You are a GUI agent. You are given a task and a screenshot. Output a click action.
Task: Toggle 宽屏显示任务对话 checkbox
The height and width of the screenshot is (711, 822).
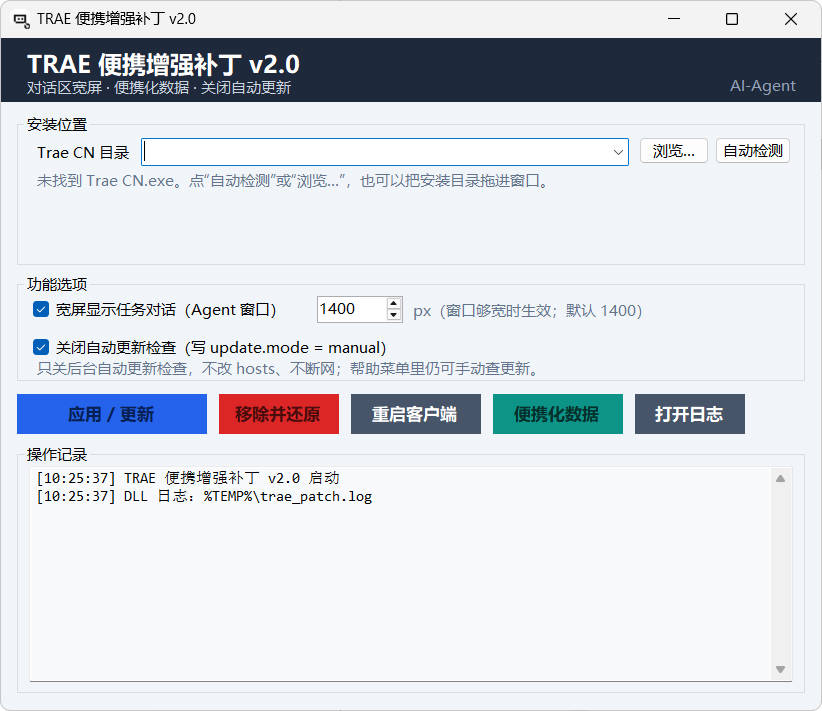(x=41, y=309)
